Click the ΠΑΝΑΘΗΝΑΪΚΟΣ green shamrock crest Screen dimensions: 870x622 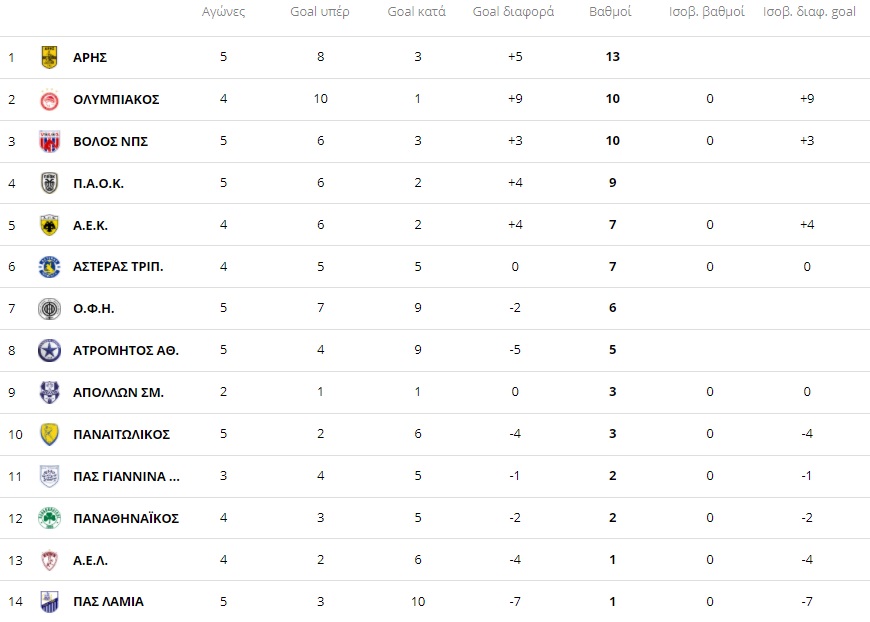click(x=49, y=518)
